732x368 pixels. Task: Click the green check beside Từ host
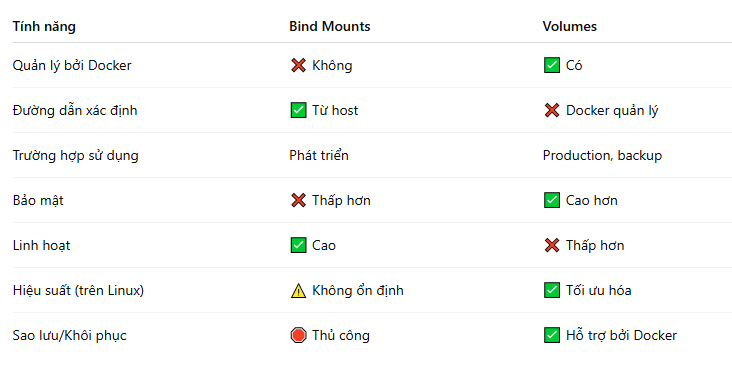tap(298, 110)
